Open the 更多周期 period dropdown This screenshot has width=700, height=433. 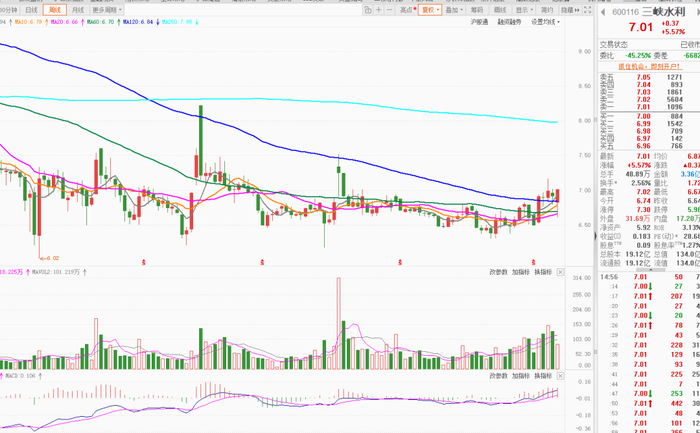tap(106, 10)
